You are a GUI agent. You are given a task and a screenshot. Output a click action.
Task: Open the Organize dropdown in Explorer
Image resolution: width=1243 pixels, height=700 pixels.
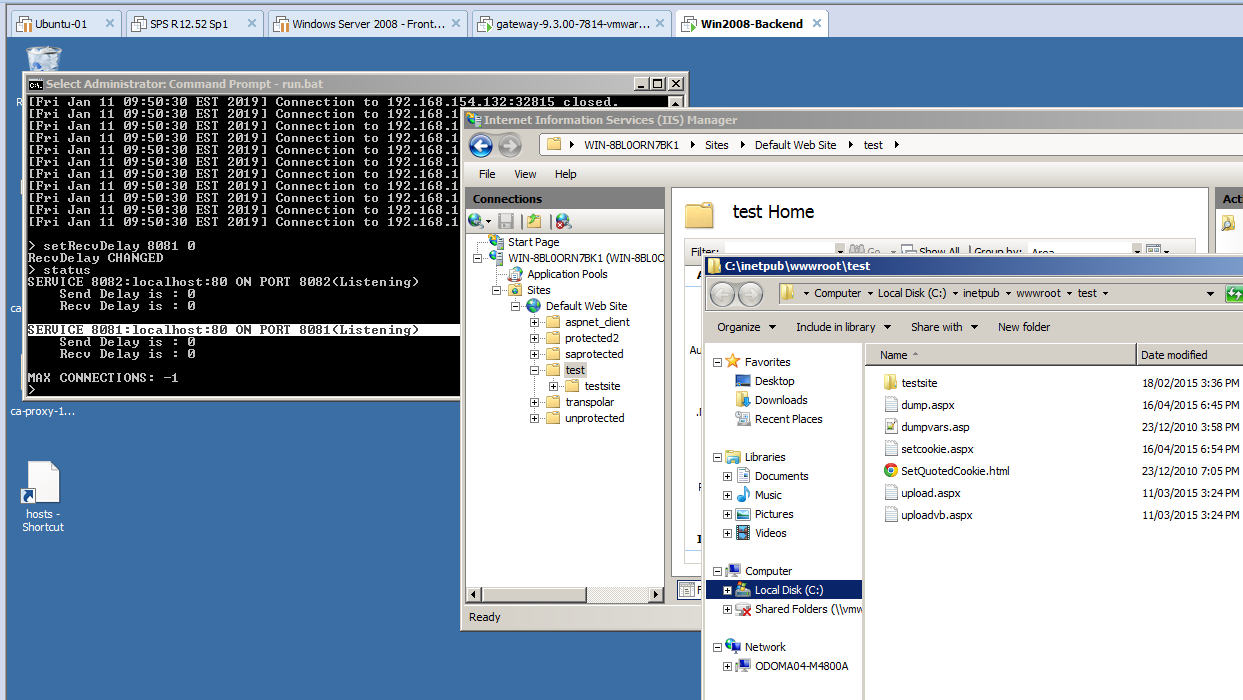[x=746, y=327]
